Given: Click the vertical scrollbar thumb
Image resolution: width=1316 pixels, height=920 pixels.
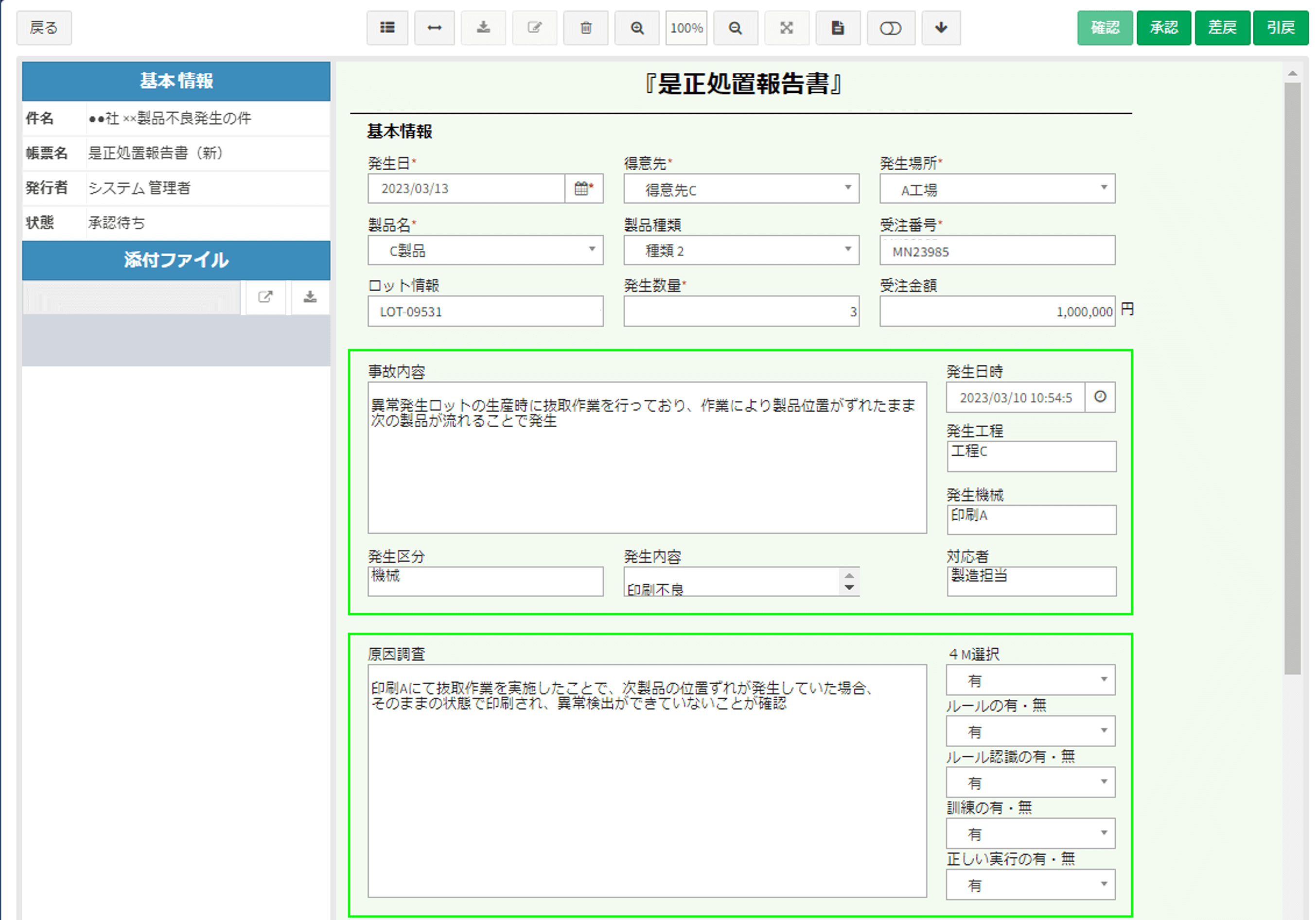Looking at the screenshot, I should point(1293,378).
